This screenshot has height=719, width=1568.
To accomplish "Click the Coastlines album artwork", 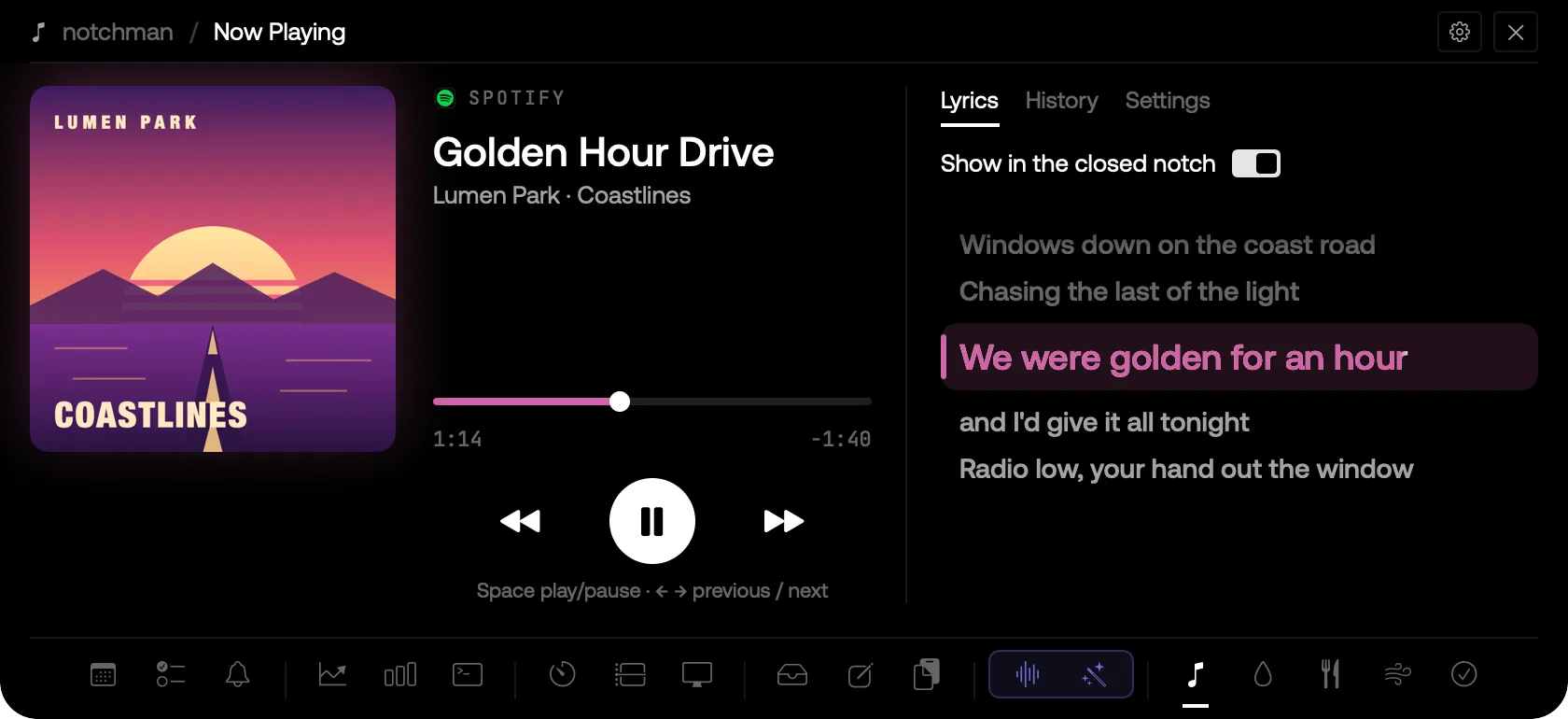I will (x=213, y=269).
